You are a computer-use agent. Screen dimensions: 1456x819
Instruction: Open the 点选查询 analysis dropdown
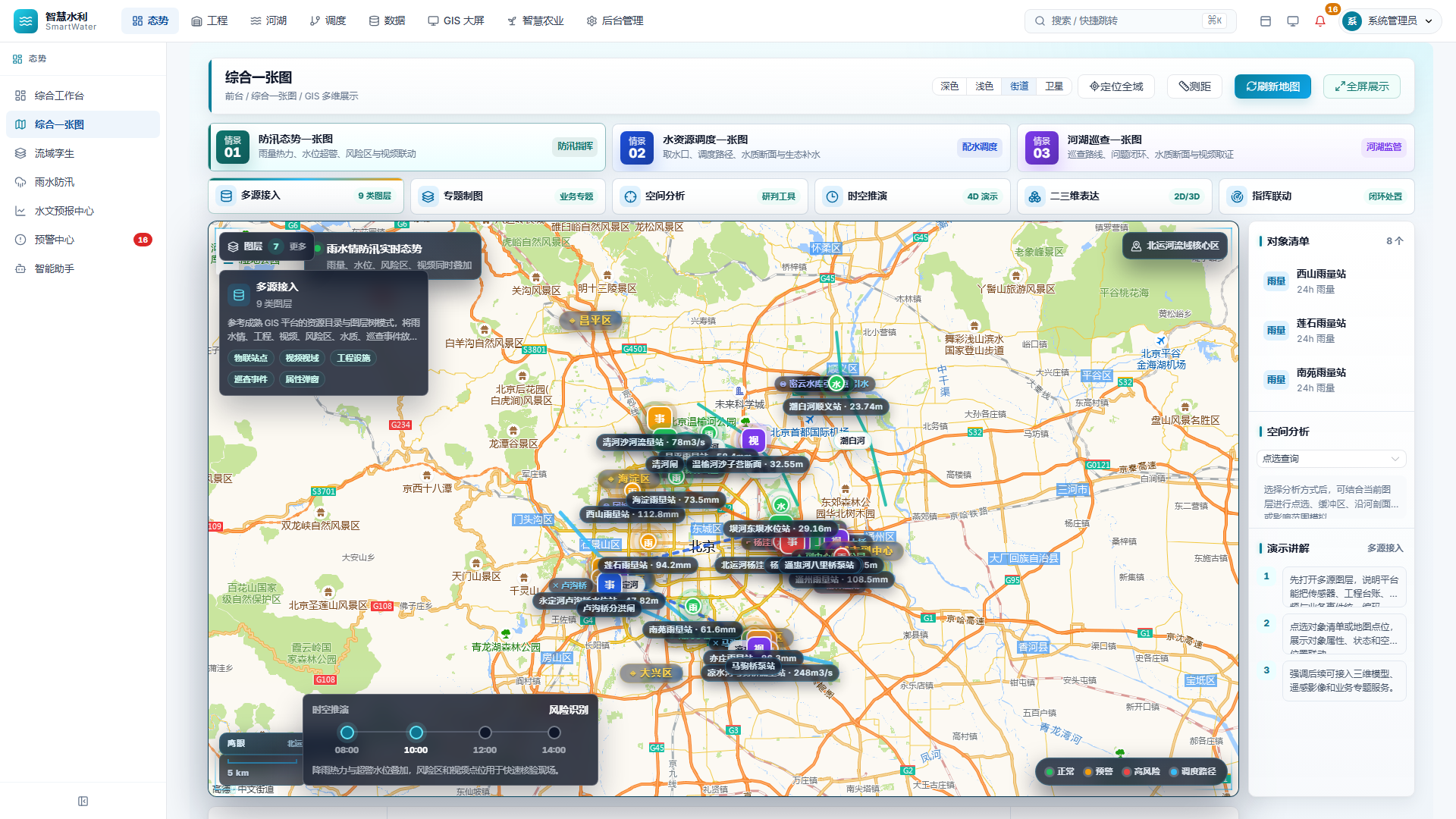click(x=1331, y=459)
